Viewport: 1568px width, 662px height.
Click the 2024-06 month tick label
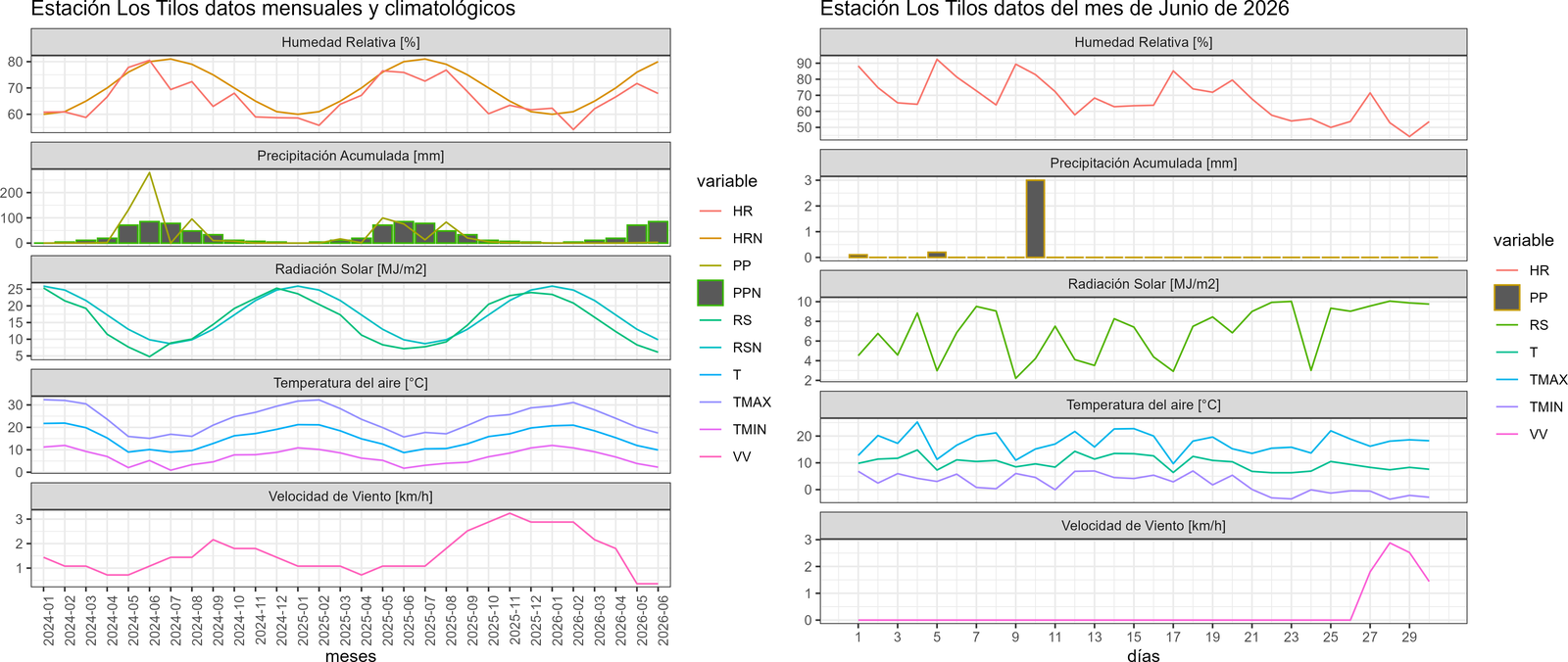[x=154, y=620]
